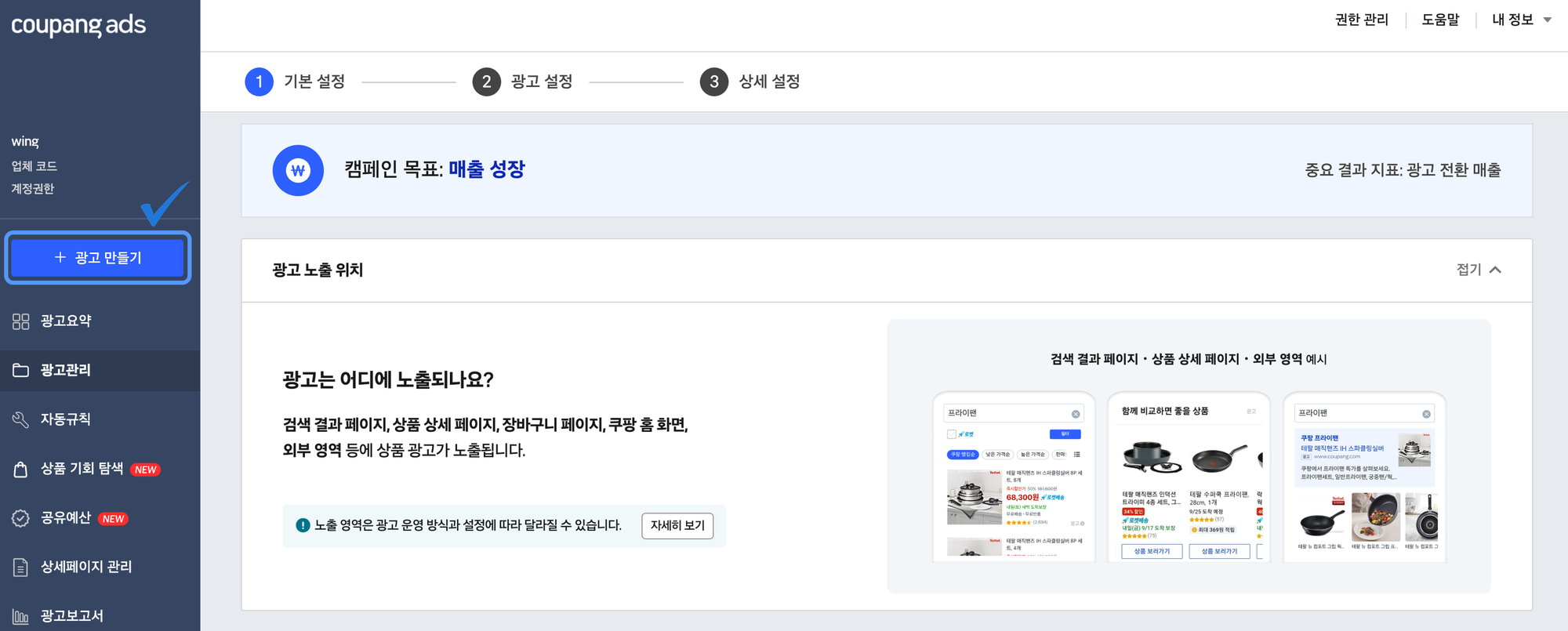Click the 공유예산 badge icon

coord(21,518)
